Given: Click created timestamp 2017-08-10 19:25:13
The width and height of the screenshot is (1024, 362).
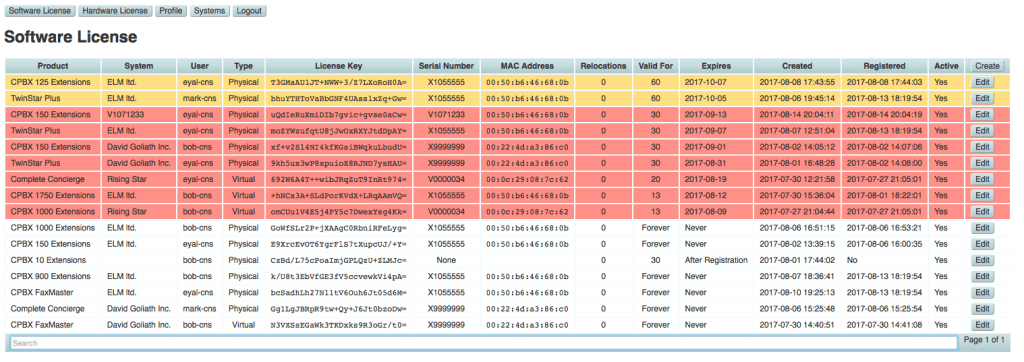Looking at the screenshot, I should tap(797, 292).
